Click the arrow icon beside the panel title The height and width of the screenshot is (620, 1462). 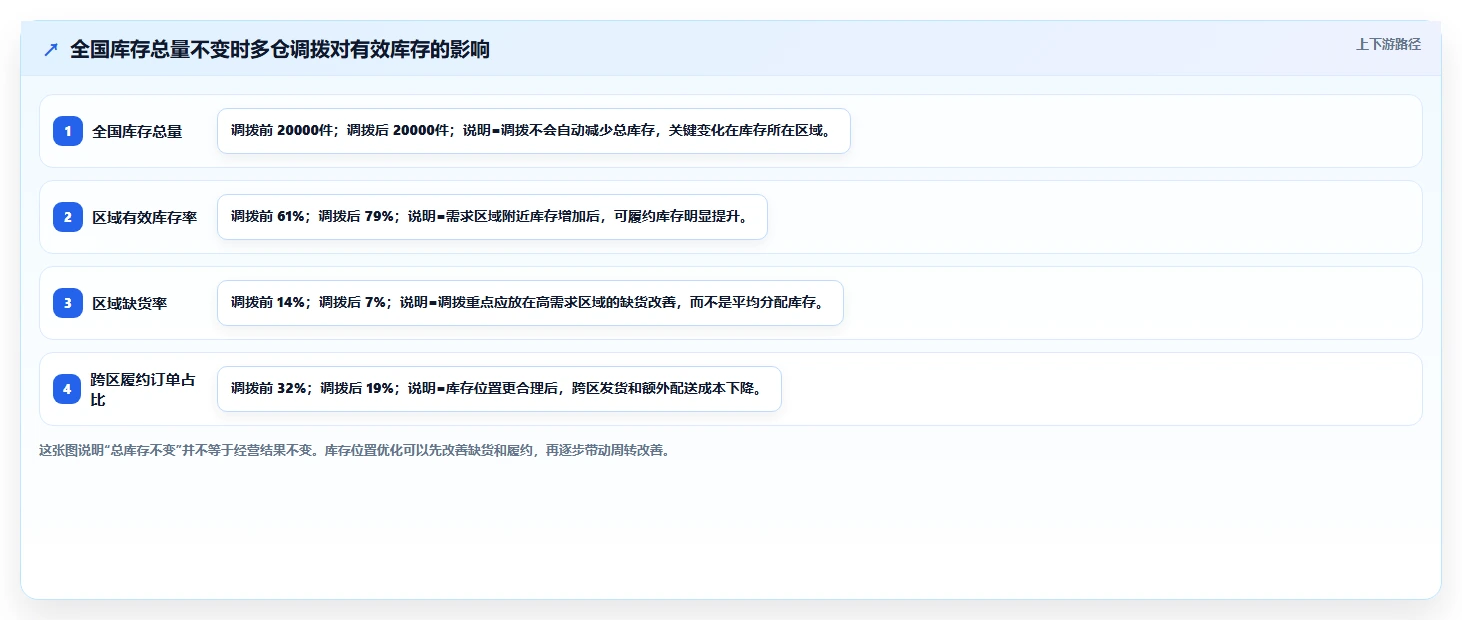pyautogui.click(x=51, y=50)
